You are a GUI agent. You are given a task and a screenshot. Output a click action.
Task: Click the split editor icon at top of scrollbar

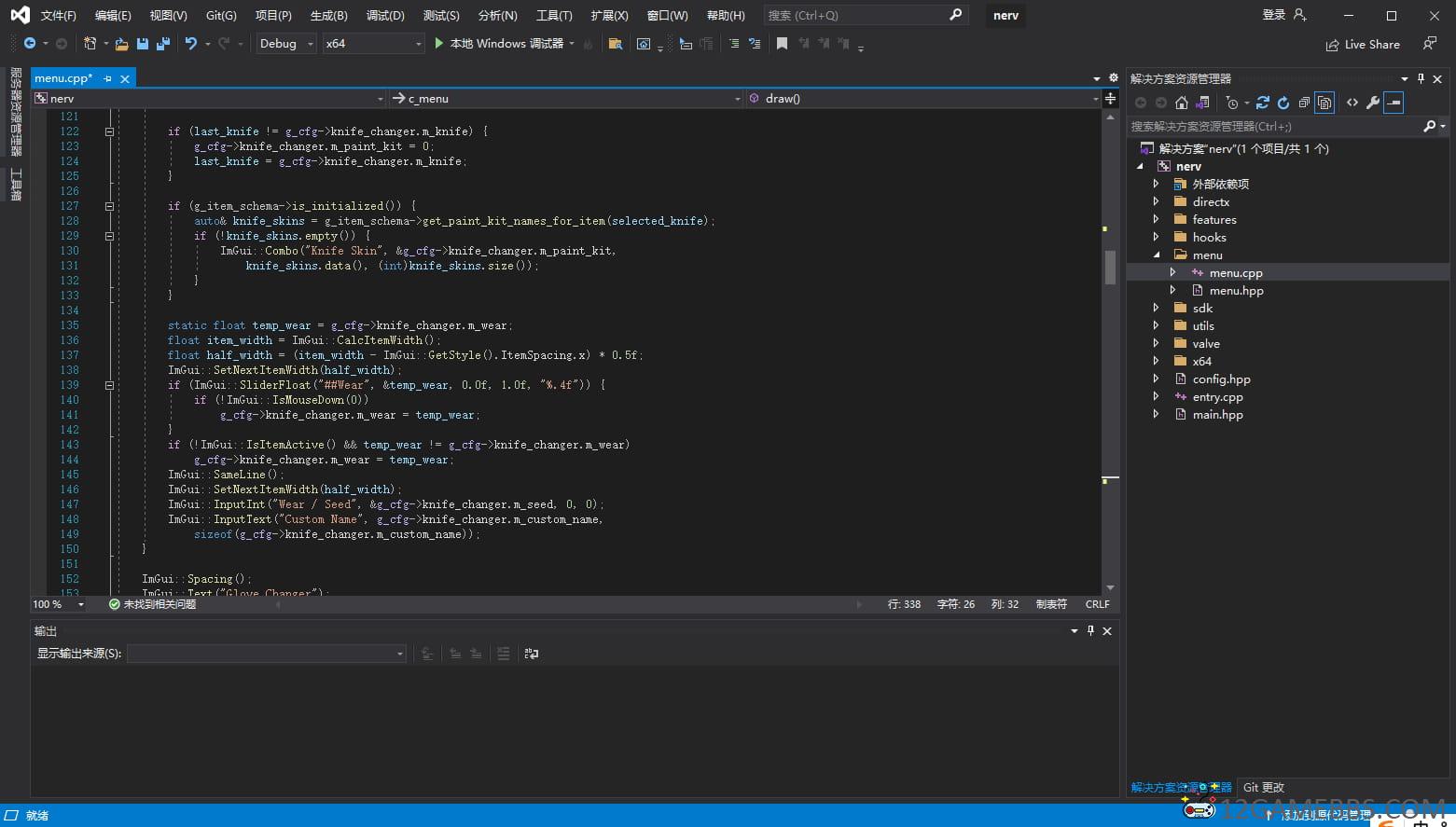pos(1110,98)
